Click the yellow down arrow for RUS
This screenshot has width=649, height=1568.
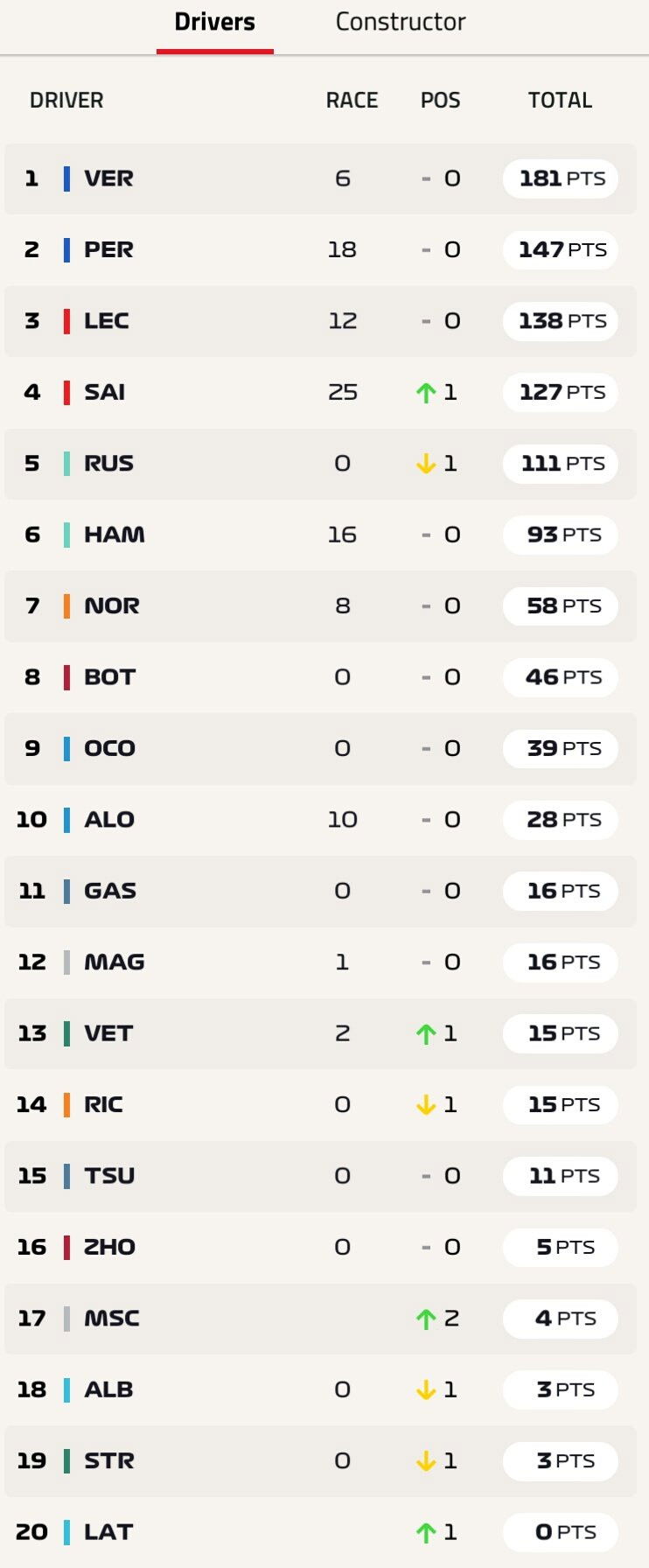426,464
